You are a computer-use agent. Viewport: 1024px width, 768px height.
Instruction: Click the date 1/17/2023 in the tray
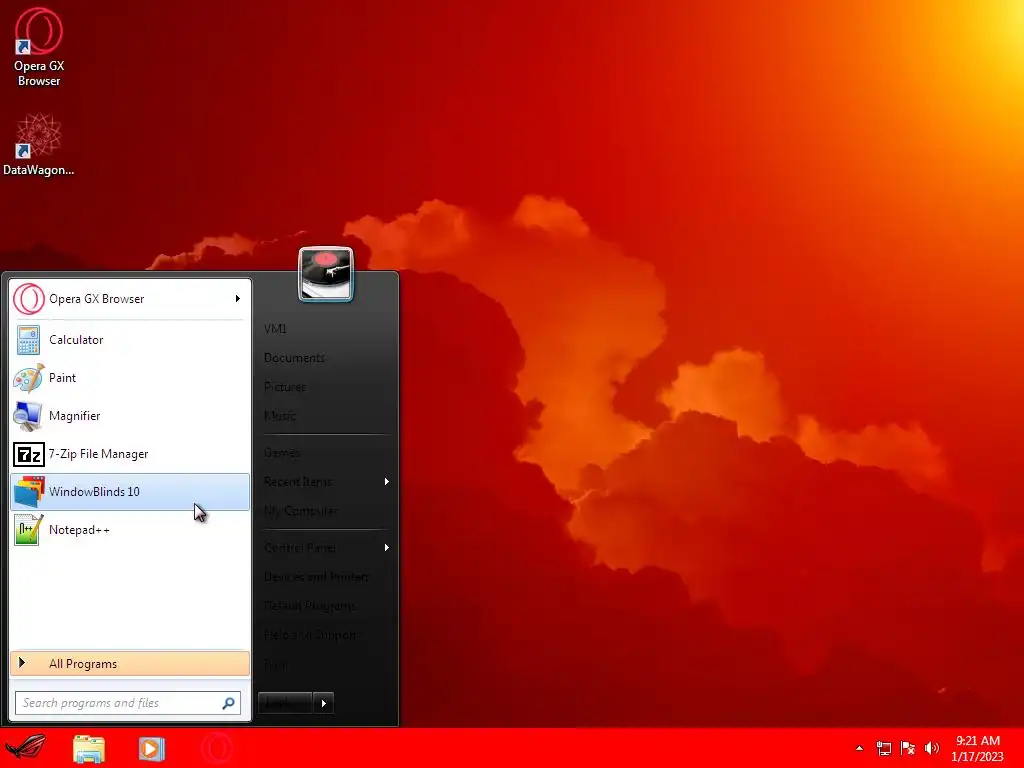pyautogui.click(x=978, y=757)
